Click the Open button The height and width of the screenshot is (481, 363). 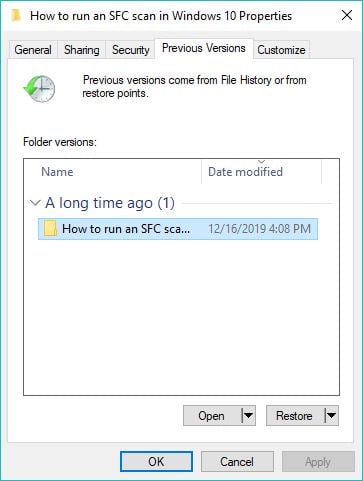(212, 415)
